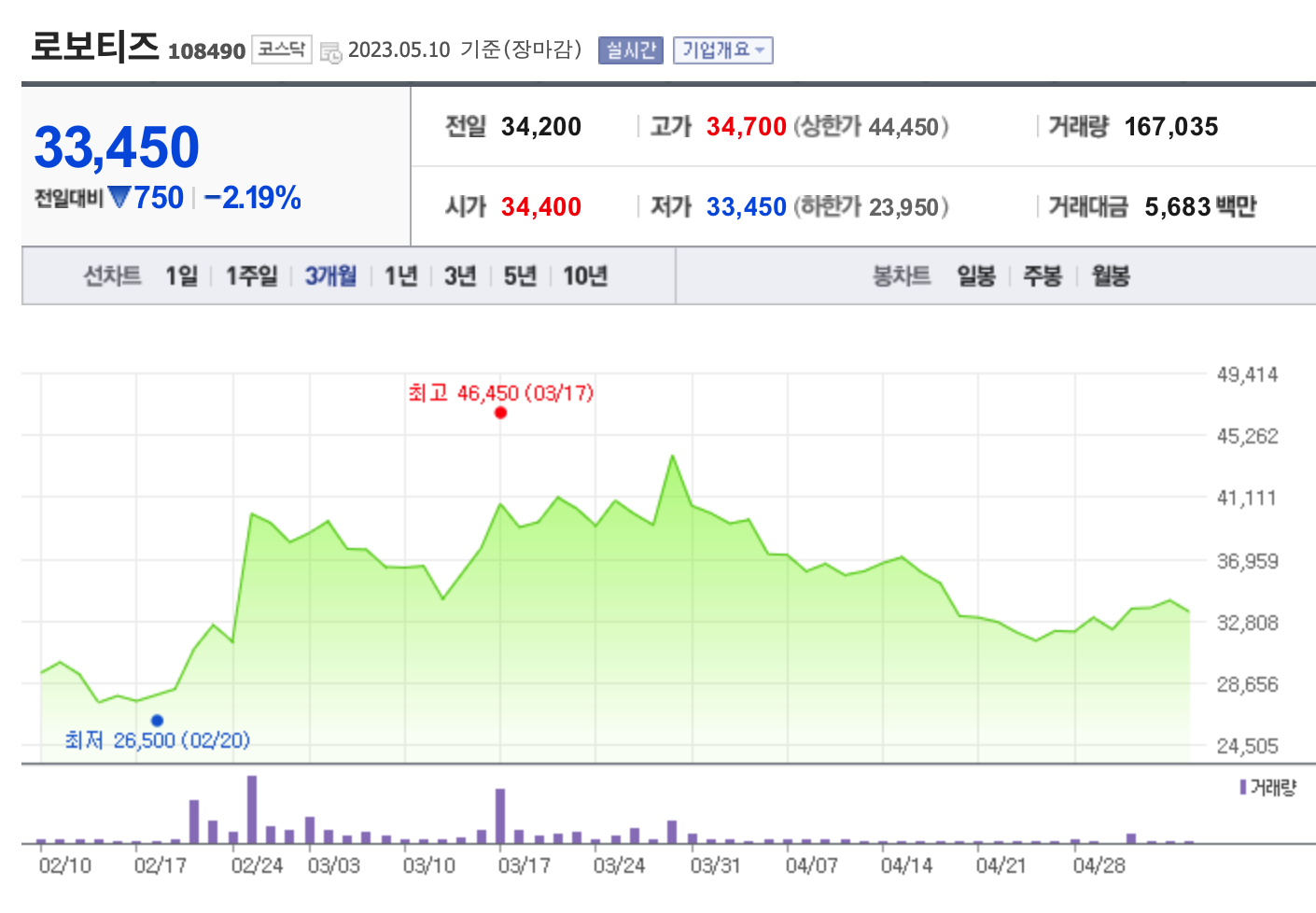Click the 03/31 date axis label
The image size is (1316, 913).
coord(716,865)
